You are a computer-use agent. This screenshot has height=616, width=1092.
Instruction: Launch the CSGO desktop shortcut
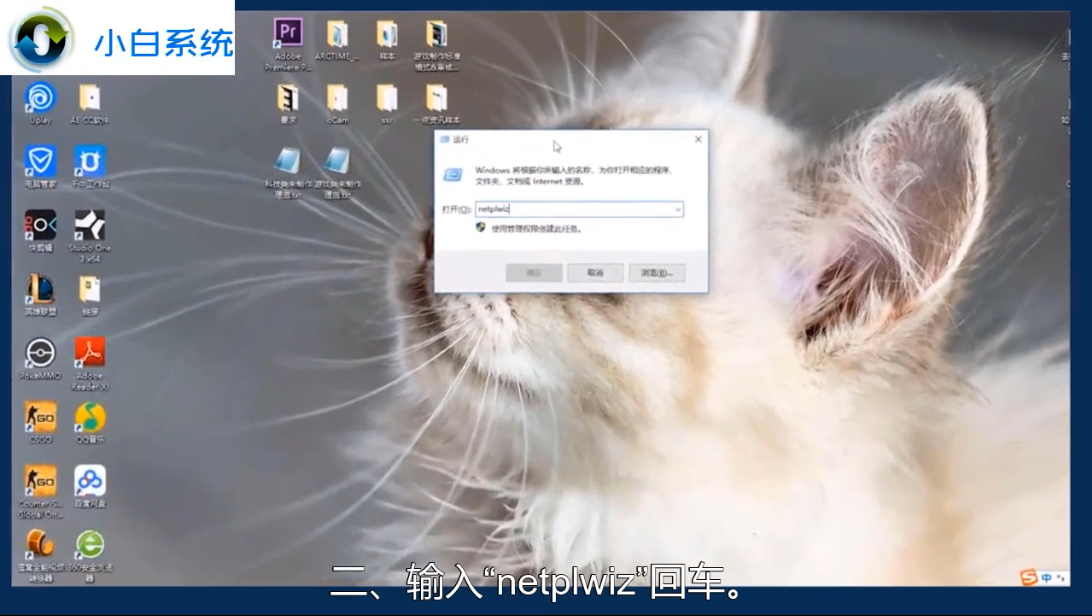[x=40, y=417]
